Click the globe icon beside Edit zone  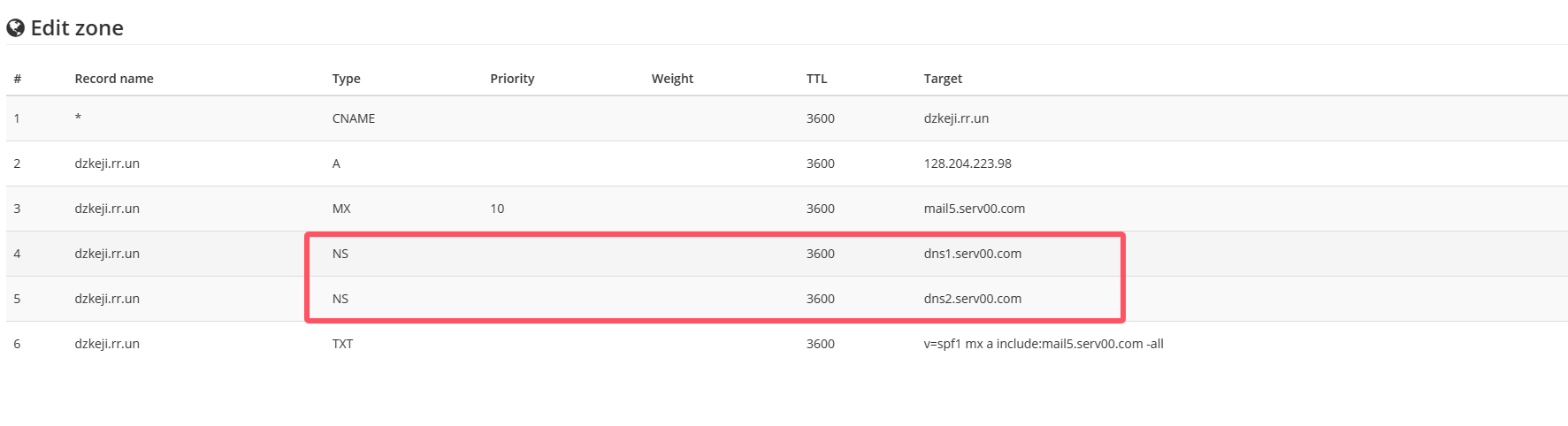pos(15,28)
